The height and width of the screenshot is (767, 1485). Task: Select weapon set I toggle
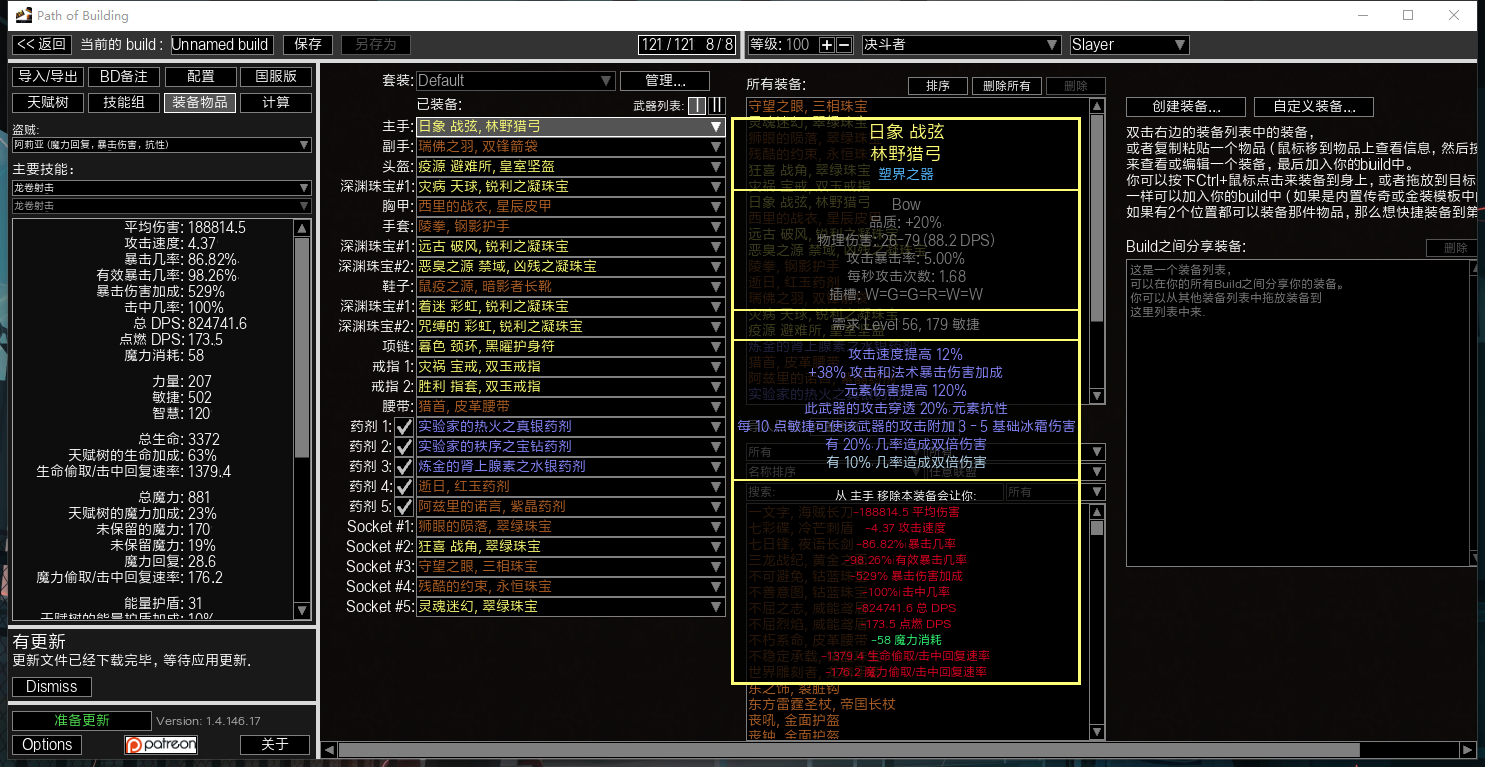[697, 105]
